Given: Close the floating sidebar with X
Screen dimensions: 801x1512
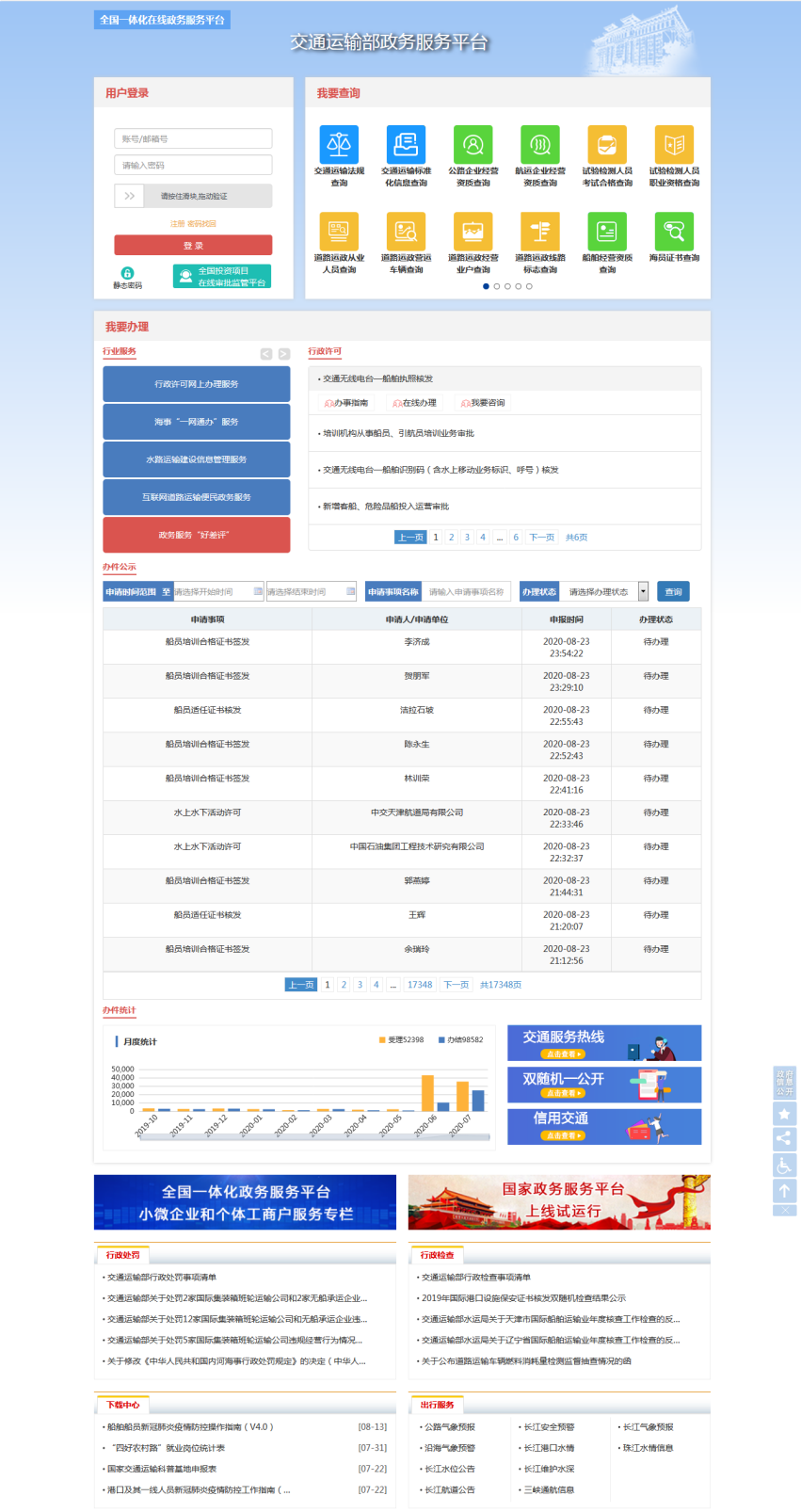Looking at the screenshot, I should (x=785, y=1210).
